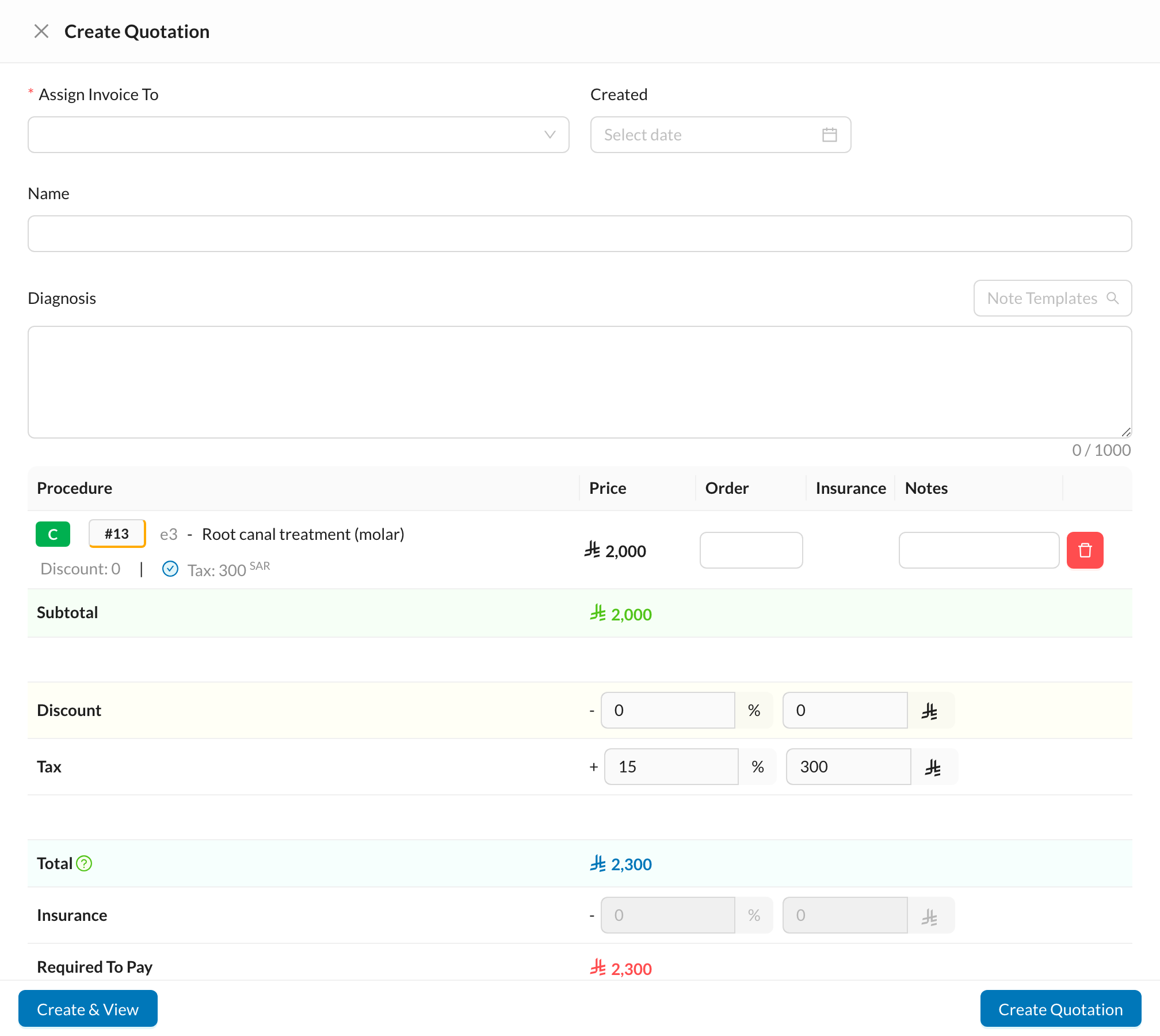
Task: Click the Create Quotation button
Action: (x=1060, y=1009)
